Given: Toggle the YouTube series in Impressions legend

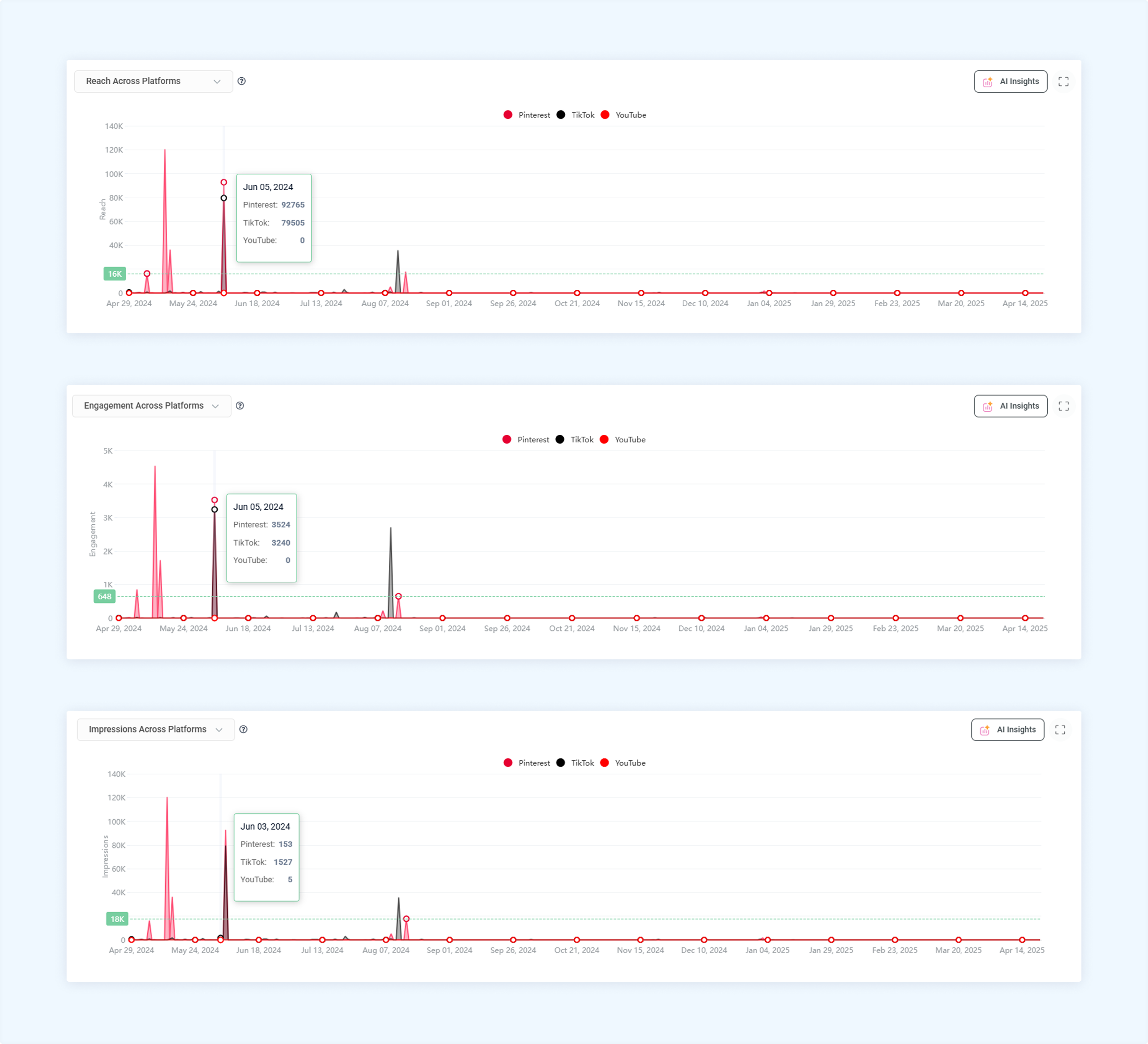Looking at the screenshot, I should coord(622,763).
